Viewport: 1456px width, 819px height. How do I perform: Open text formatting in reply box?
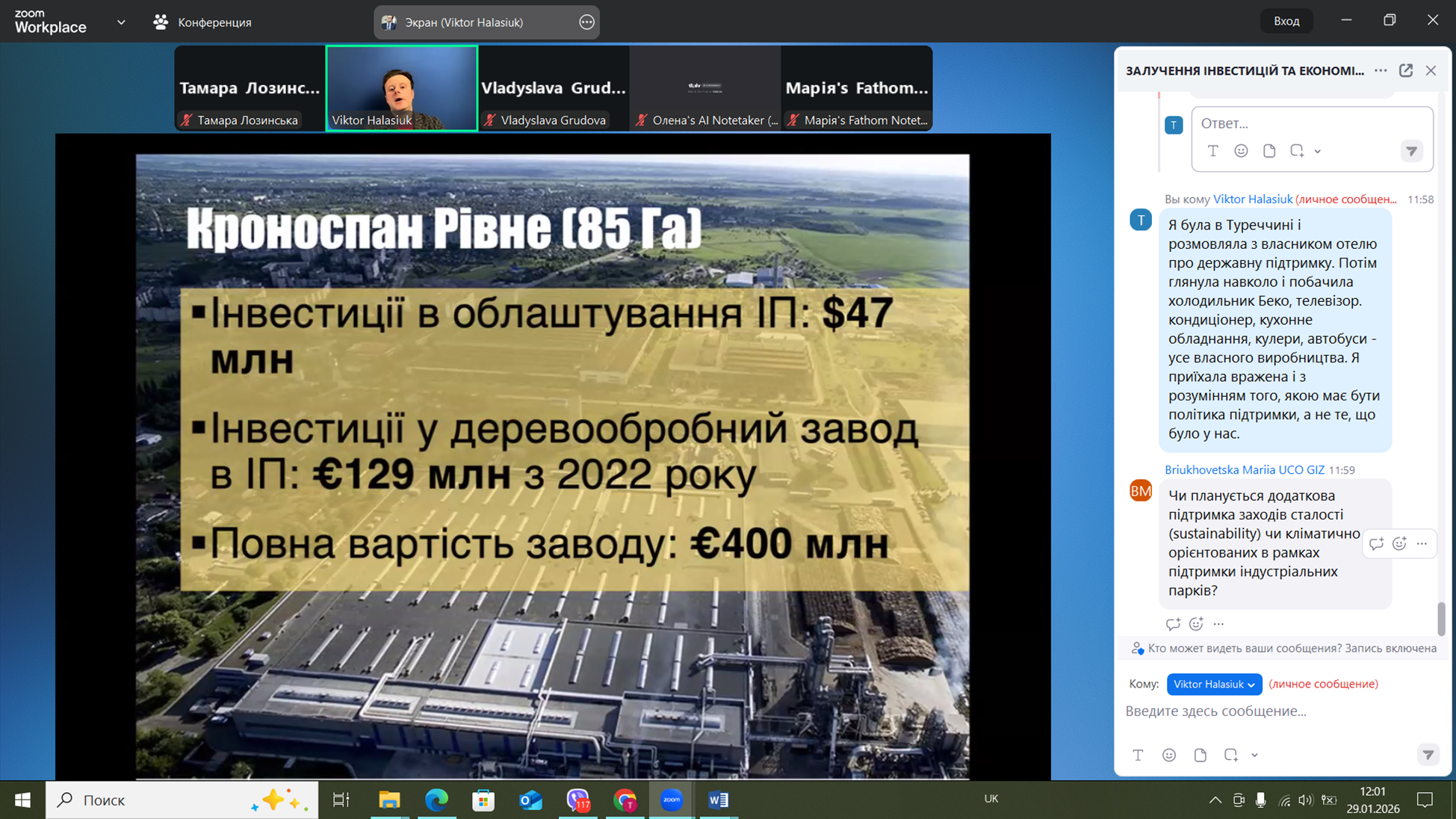[x=1212, y=151]
